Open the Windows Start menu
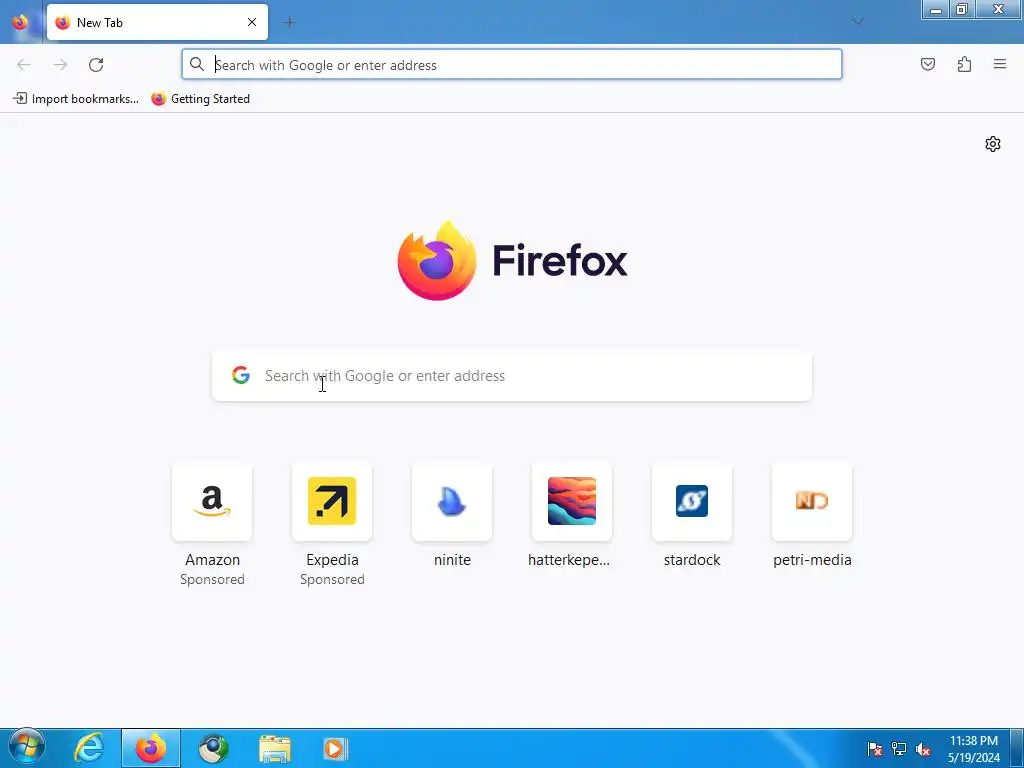1024x768 pixels. [x=27, y=748]
